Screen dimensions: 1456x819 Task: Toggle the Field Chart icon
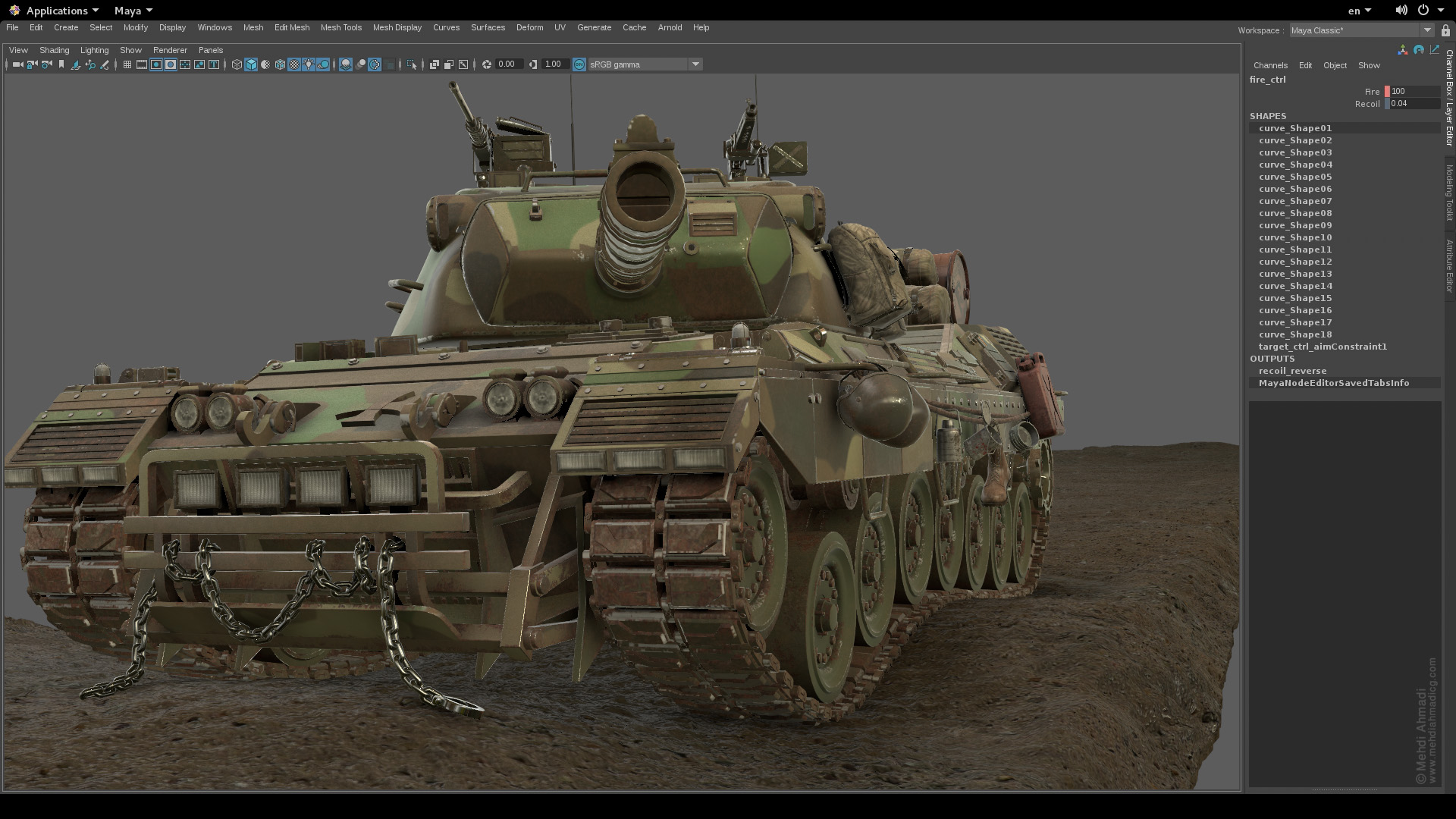(x=185, y=64)
